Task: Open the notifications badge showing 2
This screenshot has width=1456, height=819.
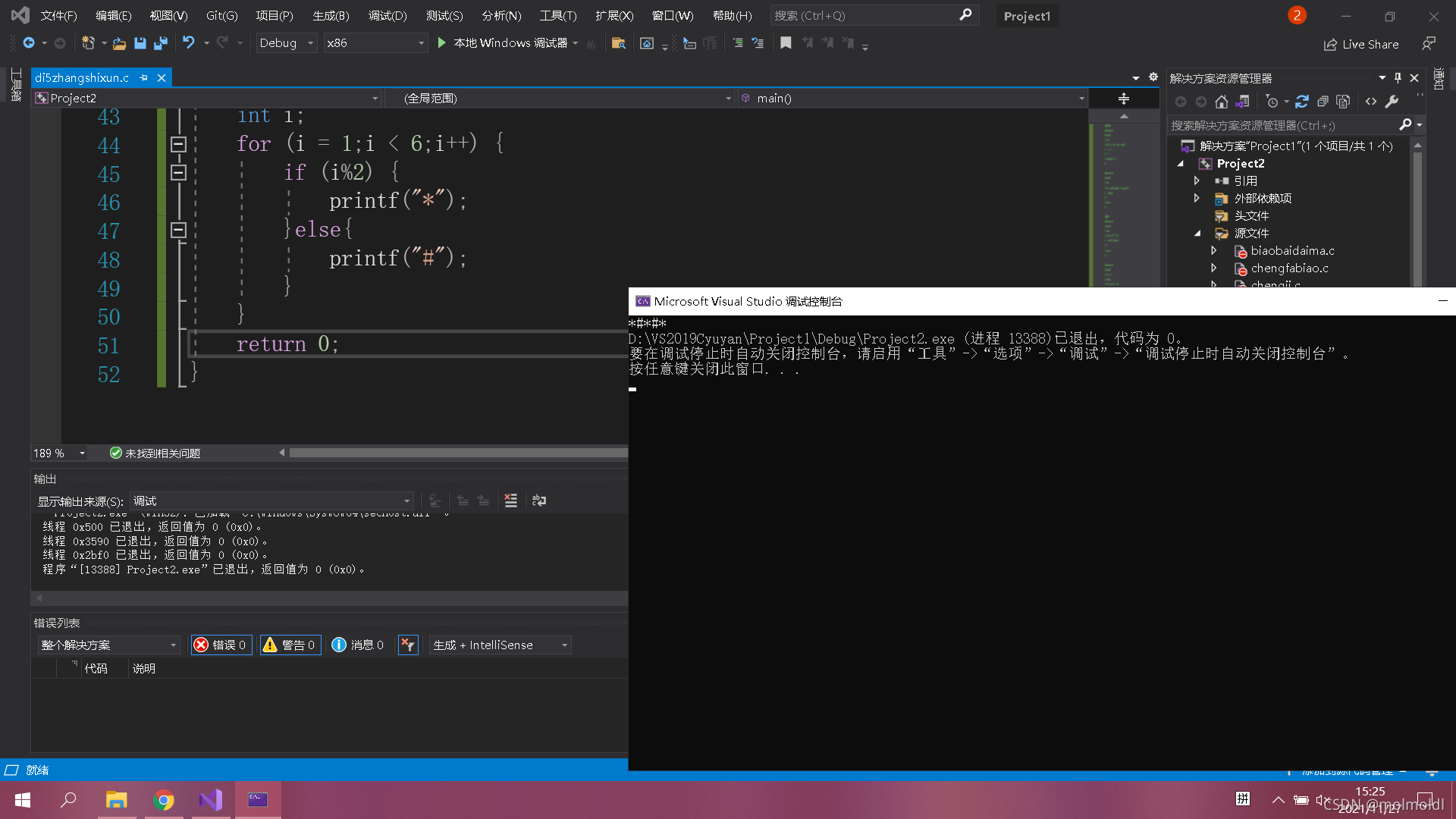Action: coord(1297,15)
